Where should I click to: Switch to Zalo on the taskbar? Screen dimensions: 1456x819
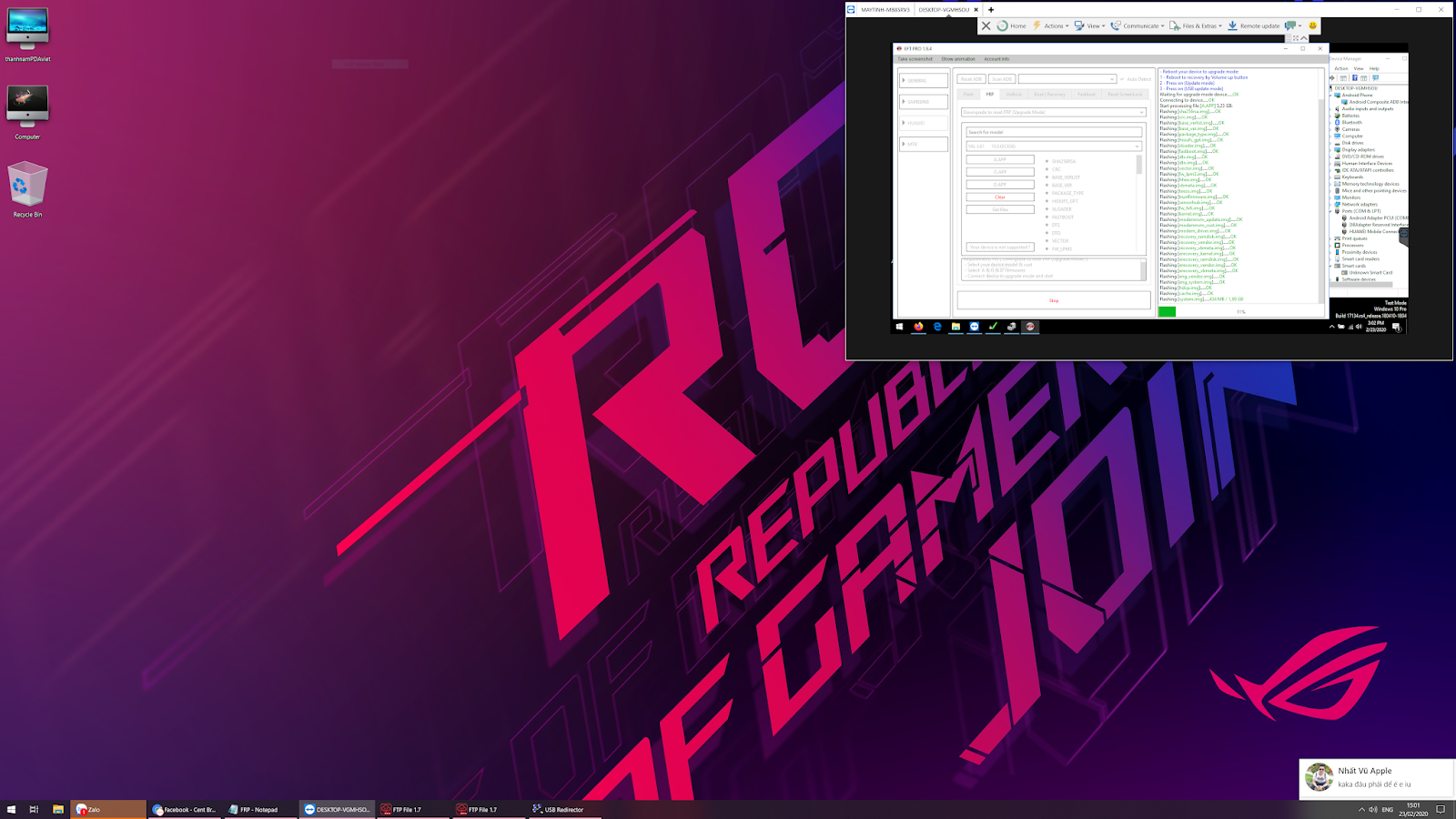(x=108, y=809)
